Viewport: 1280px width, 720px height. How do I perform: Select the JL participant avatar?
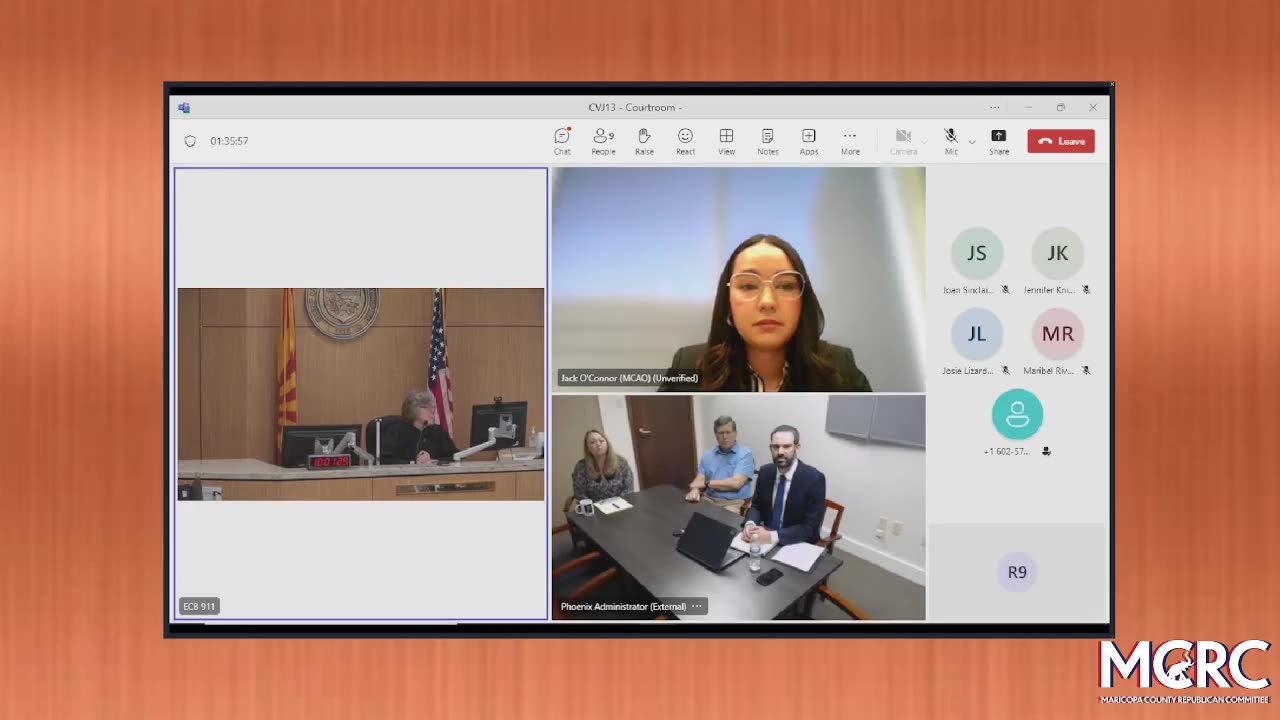976,334
